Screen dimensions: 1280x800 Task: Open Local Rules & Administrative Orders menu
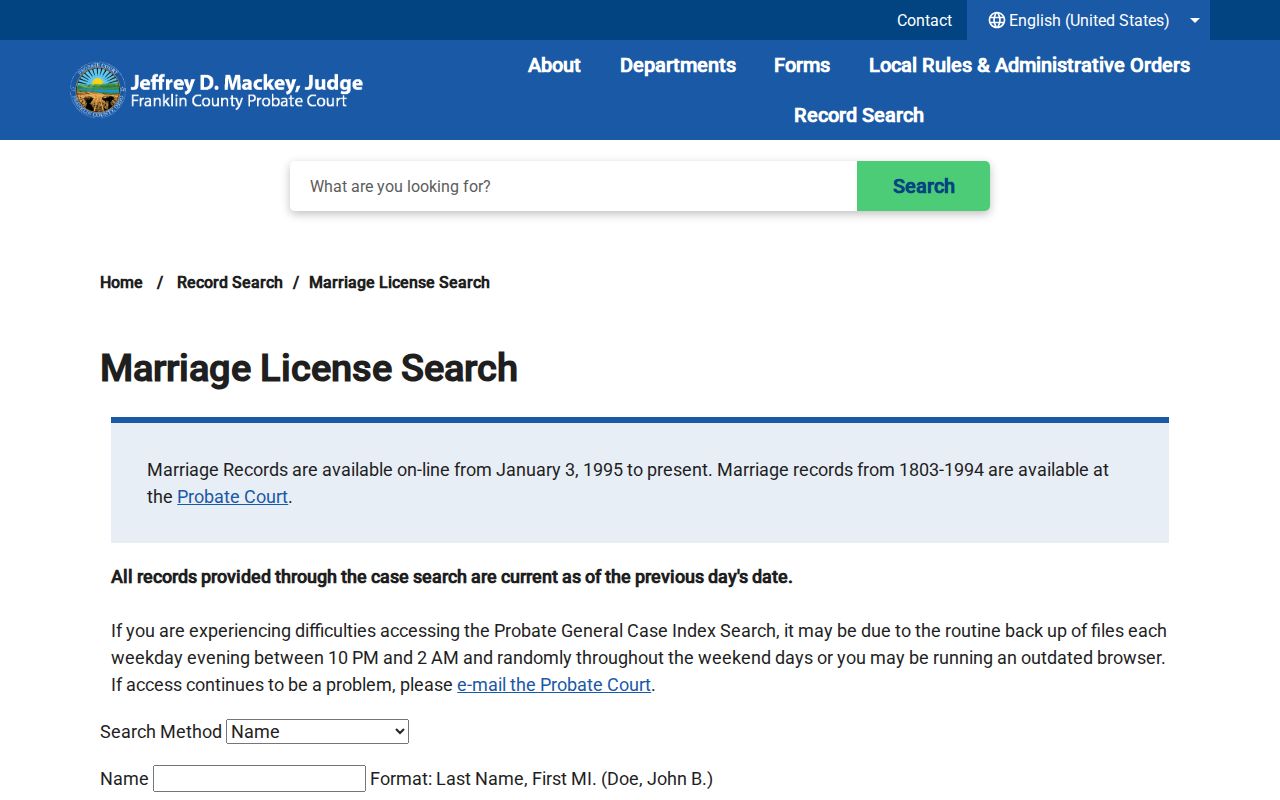1029,65
